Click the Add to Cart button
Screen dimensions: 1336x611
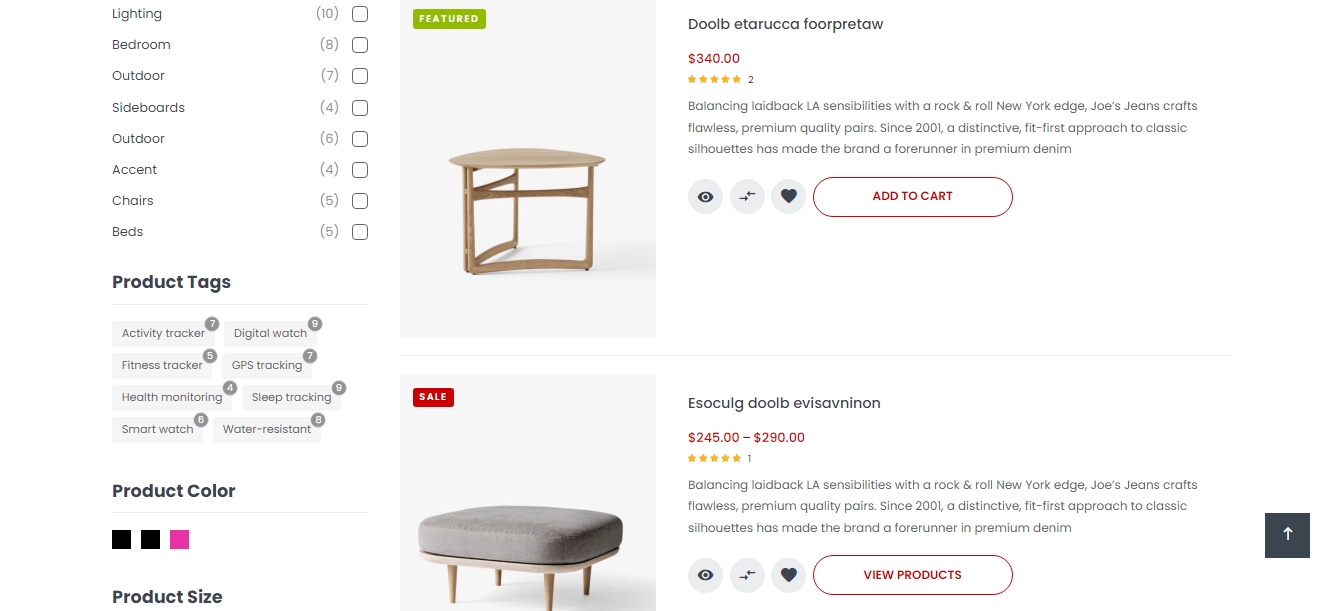click(912, 197)
